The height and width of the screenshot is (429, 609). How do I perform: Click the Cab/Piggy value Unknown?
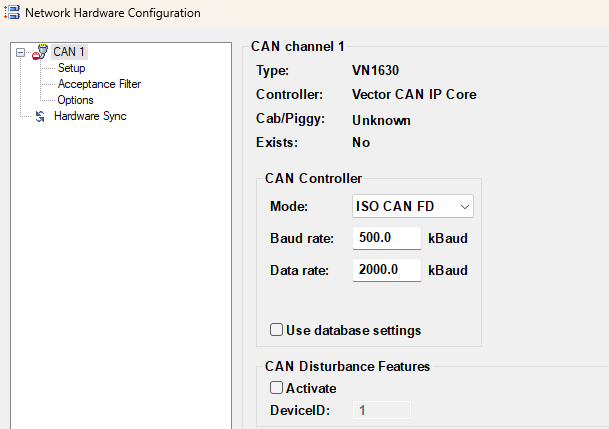coord(381,120)
